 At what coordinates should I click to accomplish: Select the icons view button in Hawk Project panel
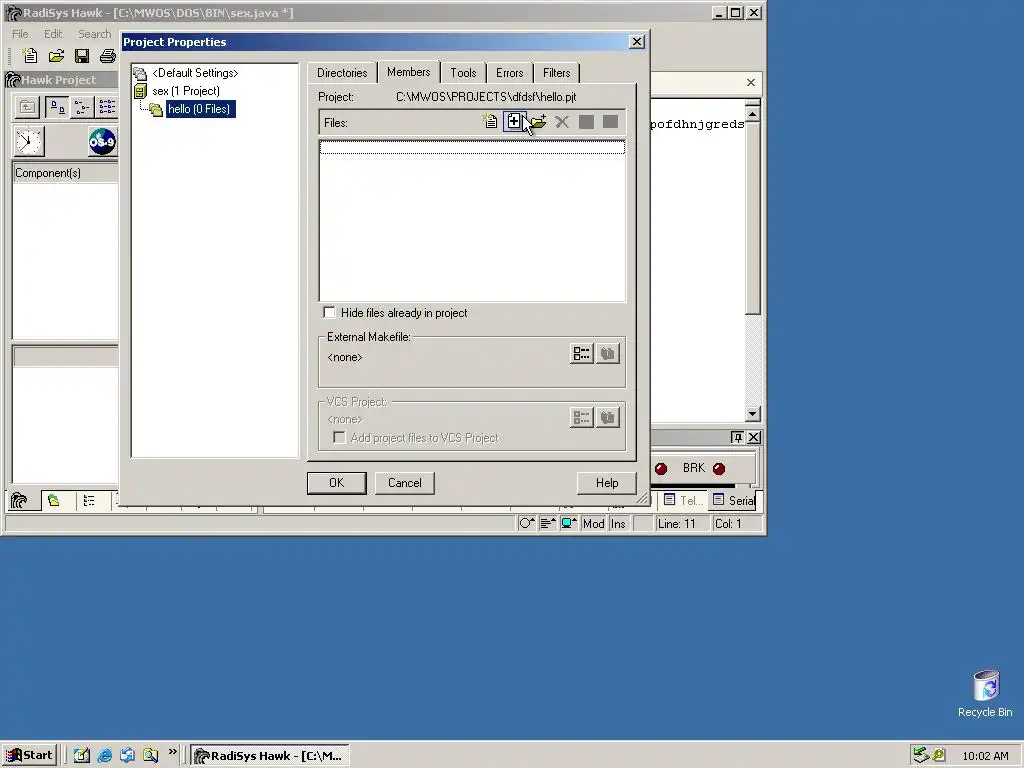tap(57, 107)
